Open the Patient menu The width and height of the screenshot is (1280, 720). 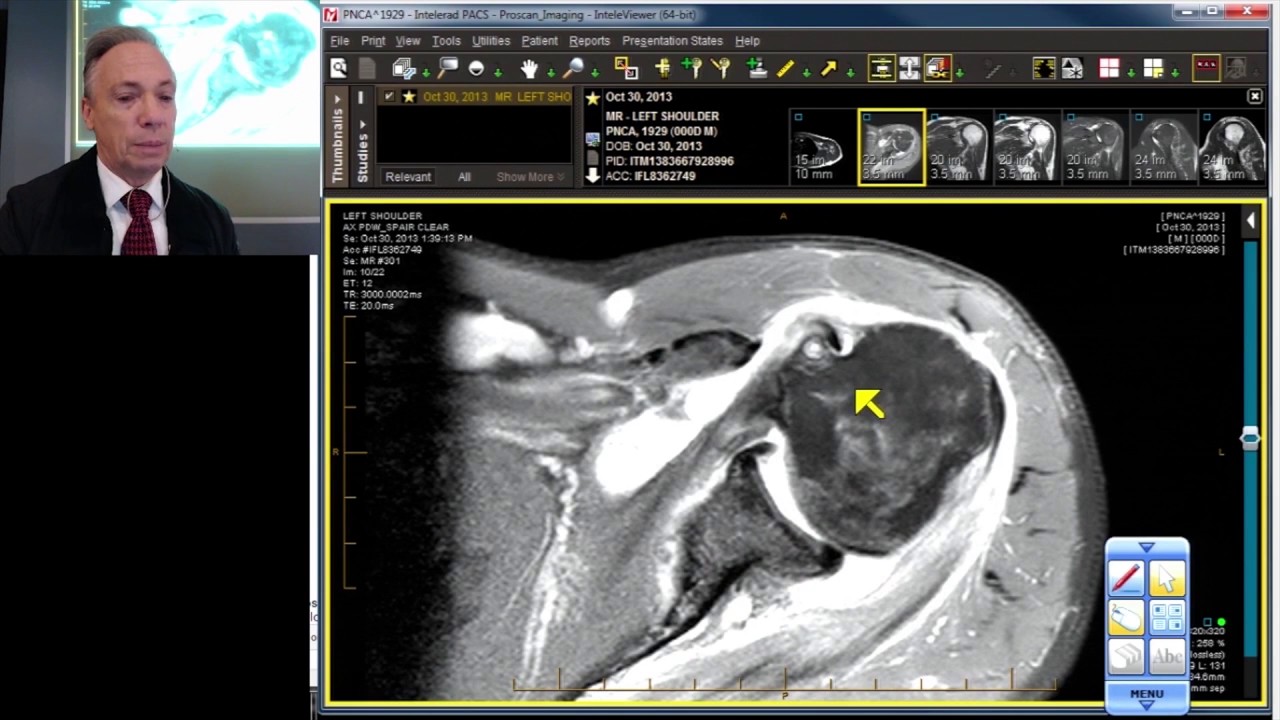(x=539, y=41)
